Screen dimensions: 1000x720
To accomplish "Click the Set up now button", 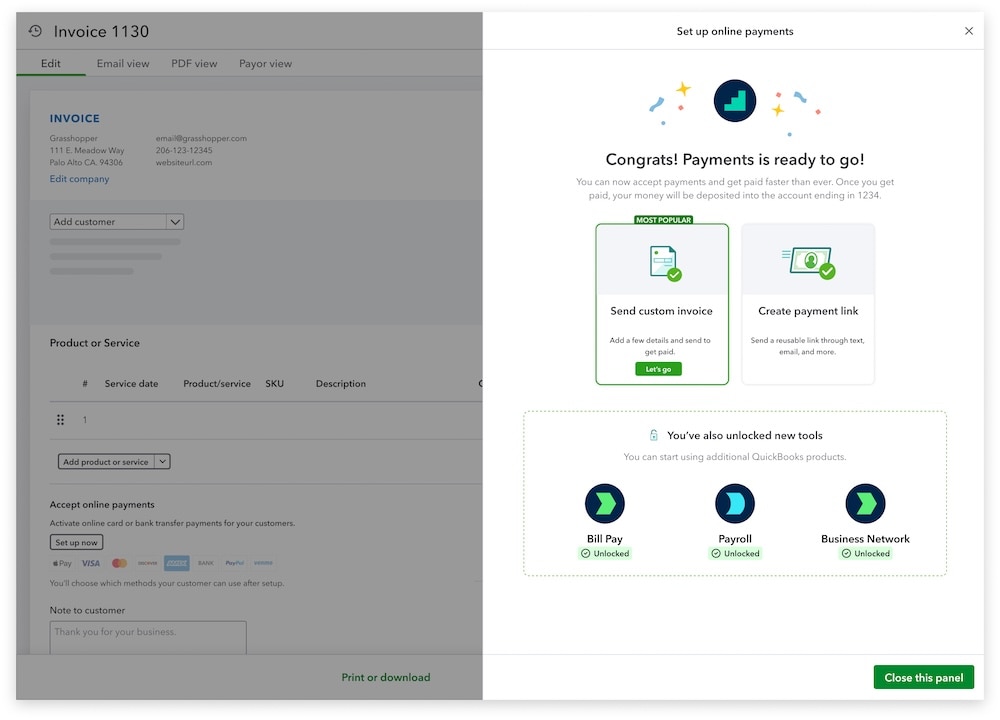I will pyautogui.click(x=76, y=541).
